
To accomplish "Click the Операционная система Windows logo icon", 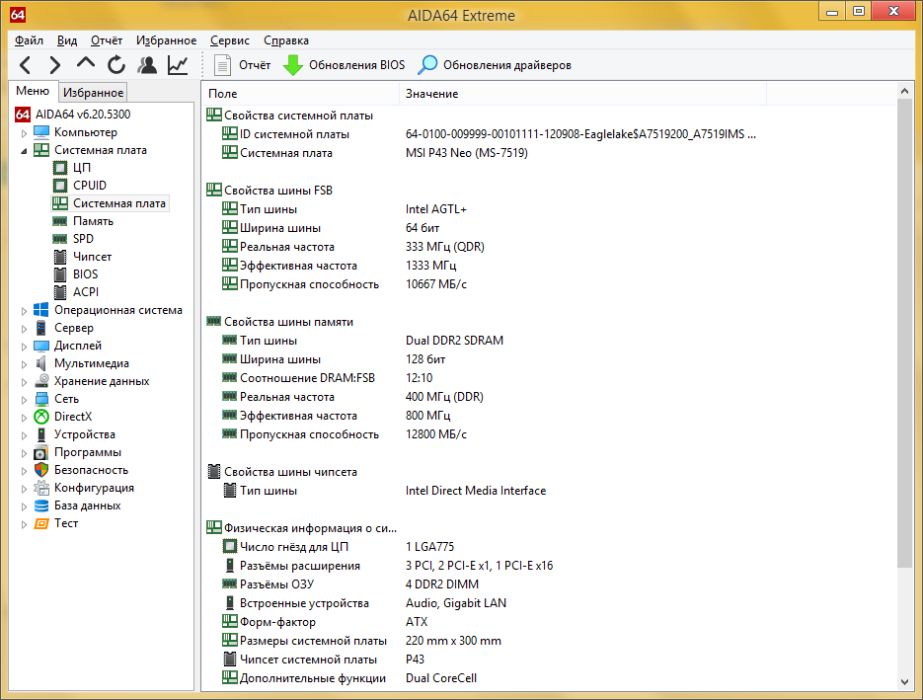I will coord(41,310).
